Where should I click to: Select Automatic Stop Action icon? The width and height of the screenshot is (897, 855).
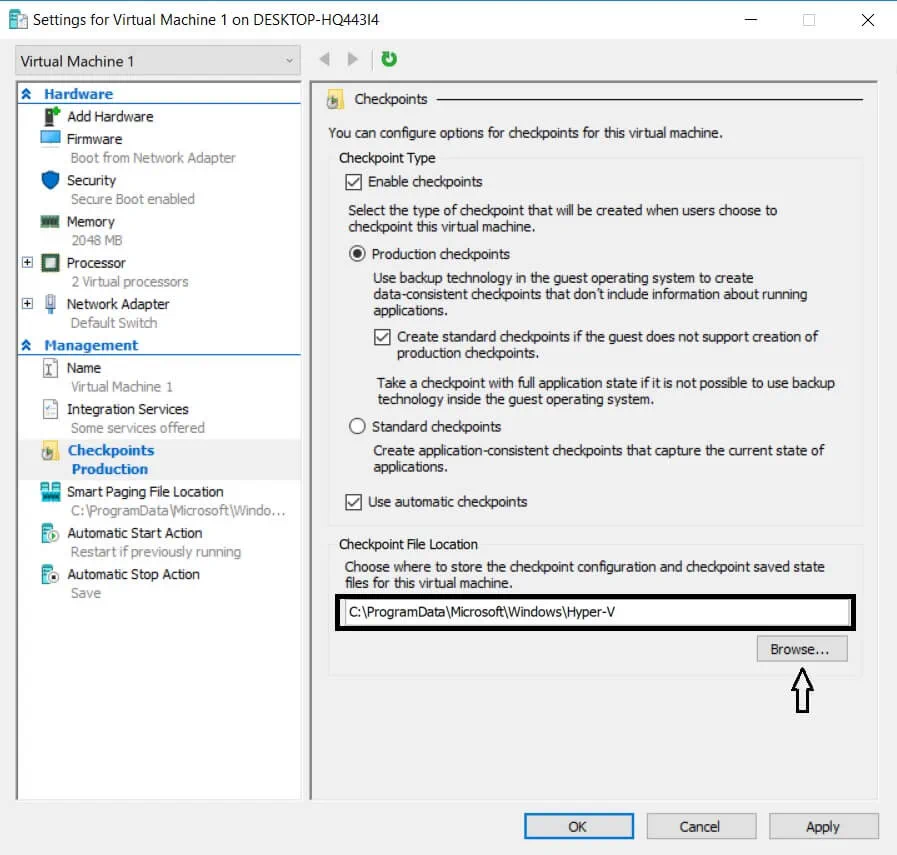pyautogui.click(x=50, y=575)
